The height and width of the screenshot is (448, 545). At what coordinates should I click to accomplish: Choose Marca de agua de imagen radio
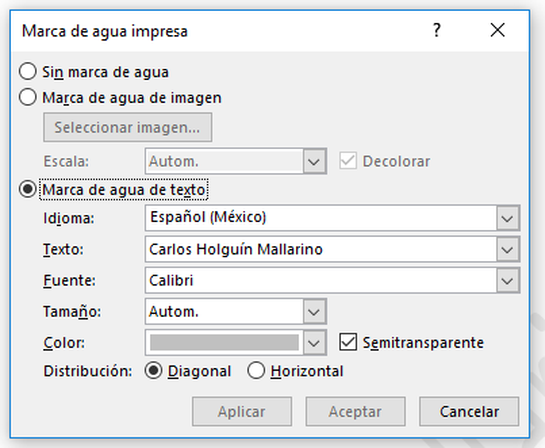coord(28,97)
